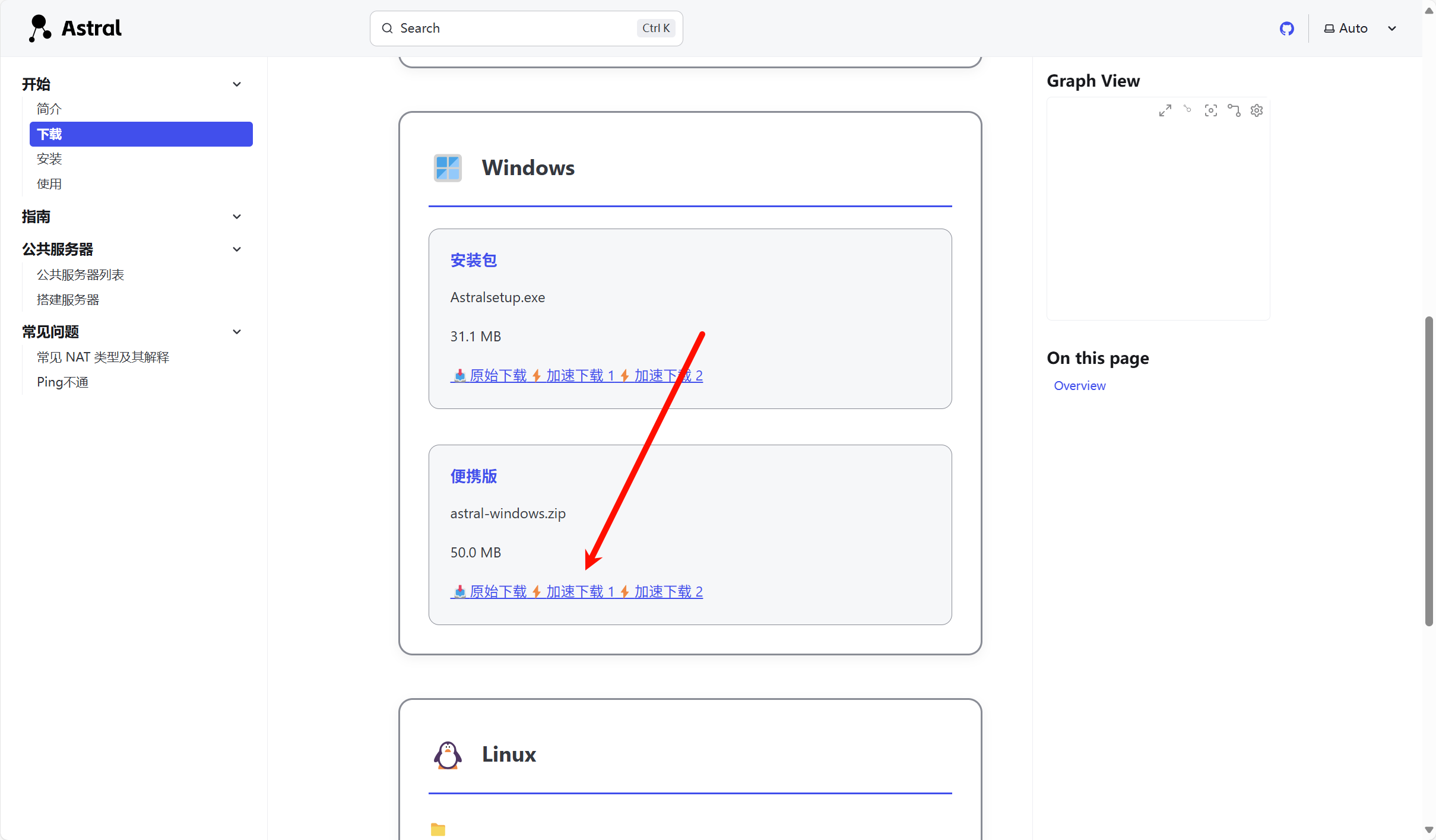
Task: Click the focus/center icon in Graph View
Action: [1210, 110]
